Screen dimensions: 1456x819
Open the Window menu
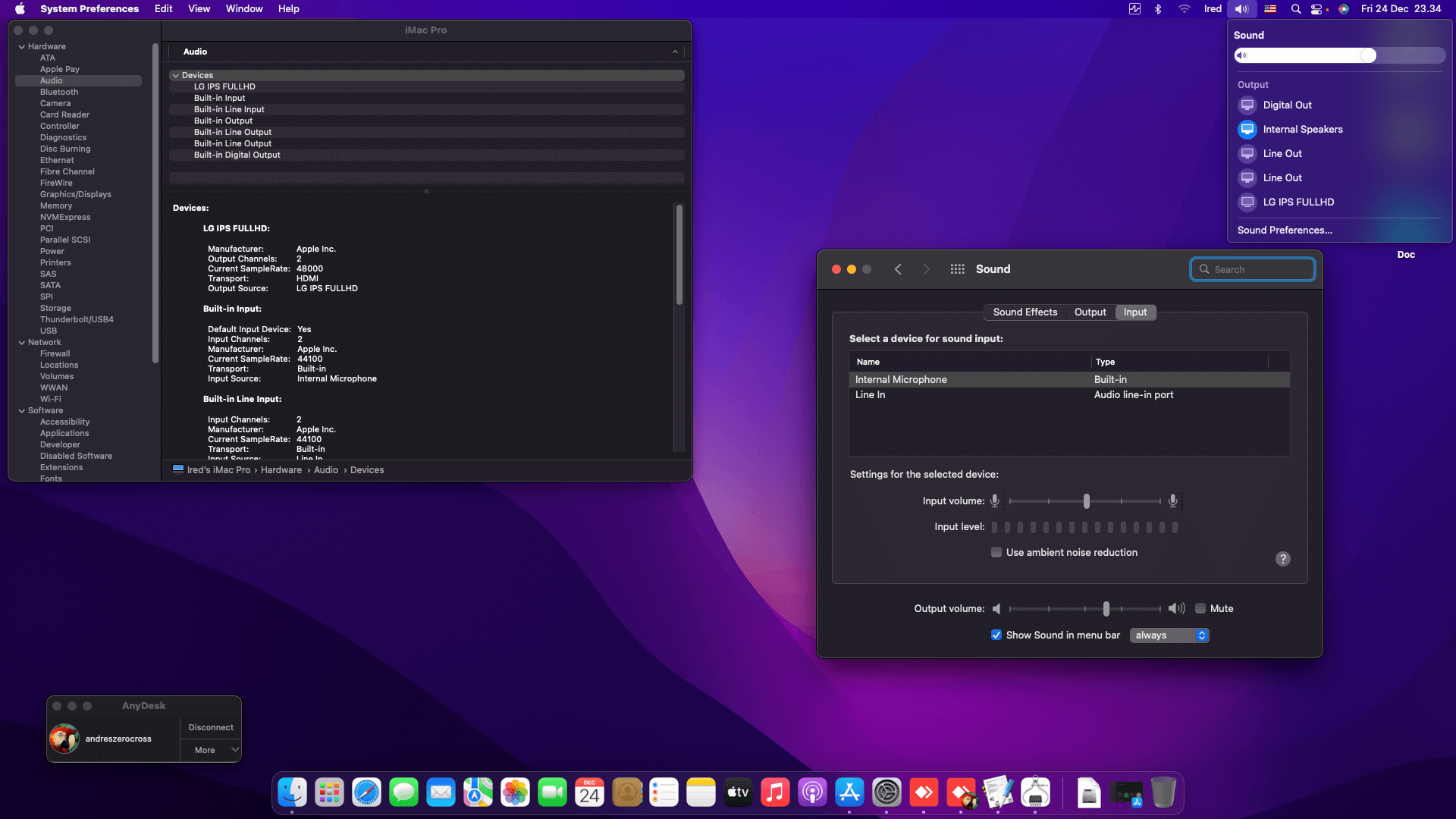coord(244,9)
